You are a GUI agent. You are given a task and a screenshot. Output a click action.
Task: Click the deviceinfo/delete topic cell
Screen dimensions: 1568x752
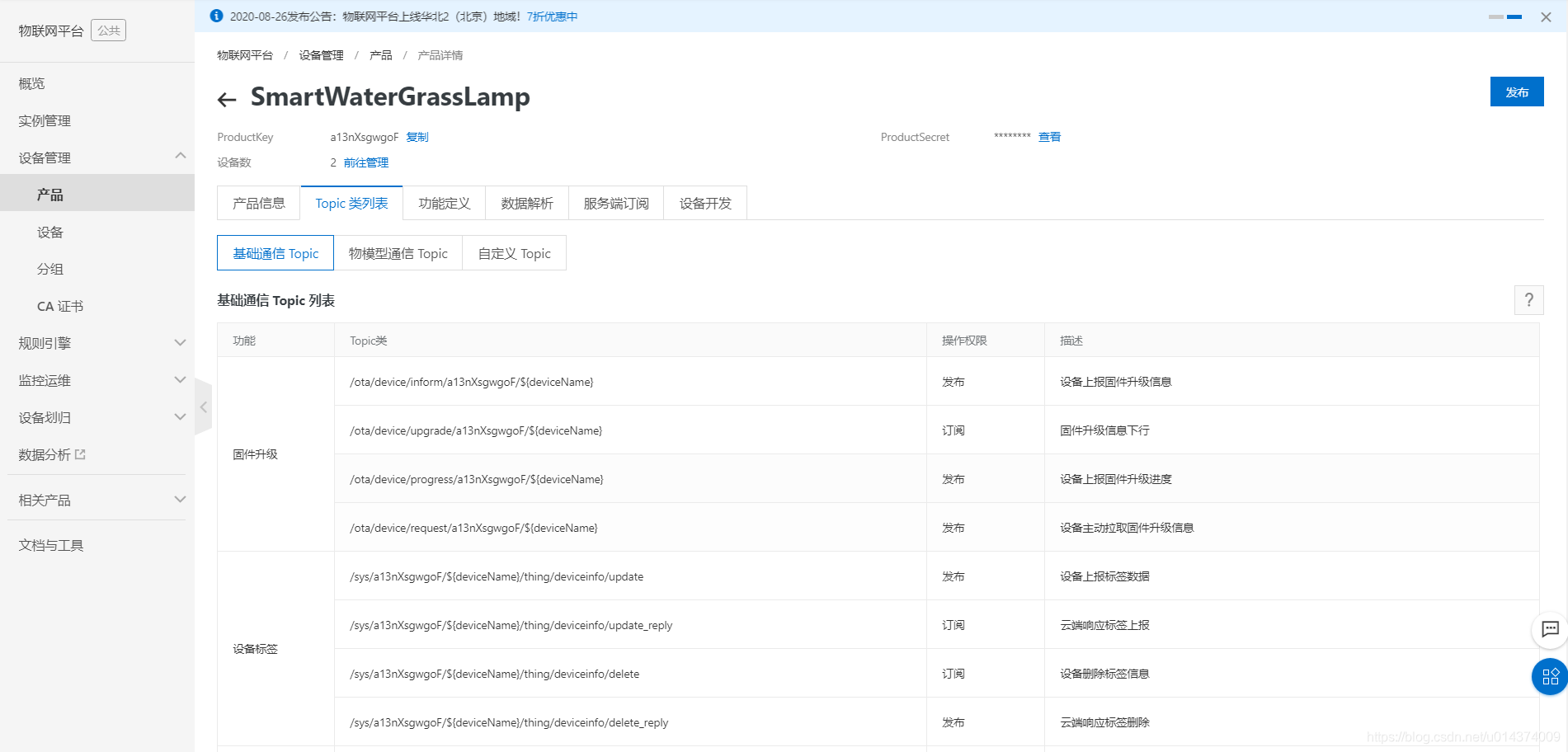click(630, 674)
